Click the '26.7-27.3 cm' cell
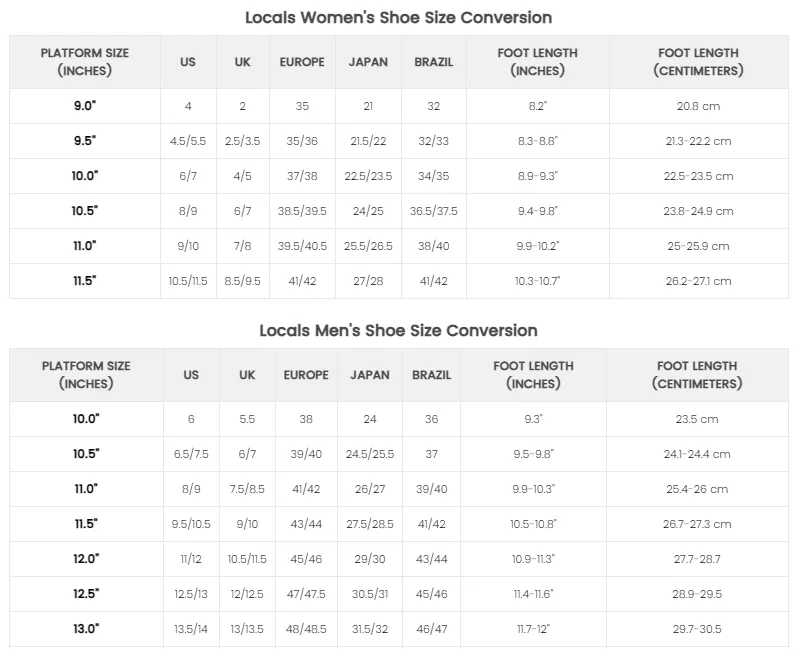This screenshot has height=649, width=799. point(697,524)
